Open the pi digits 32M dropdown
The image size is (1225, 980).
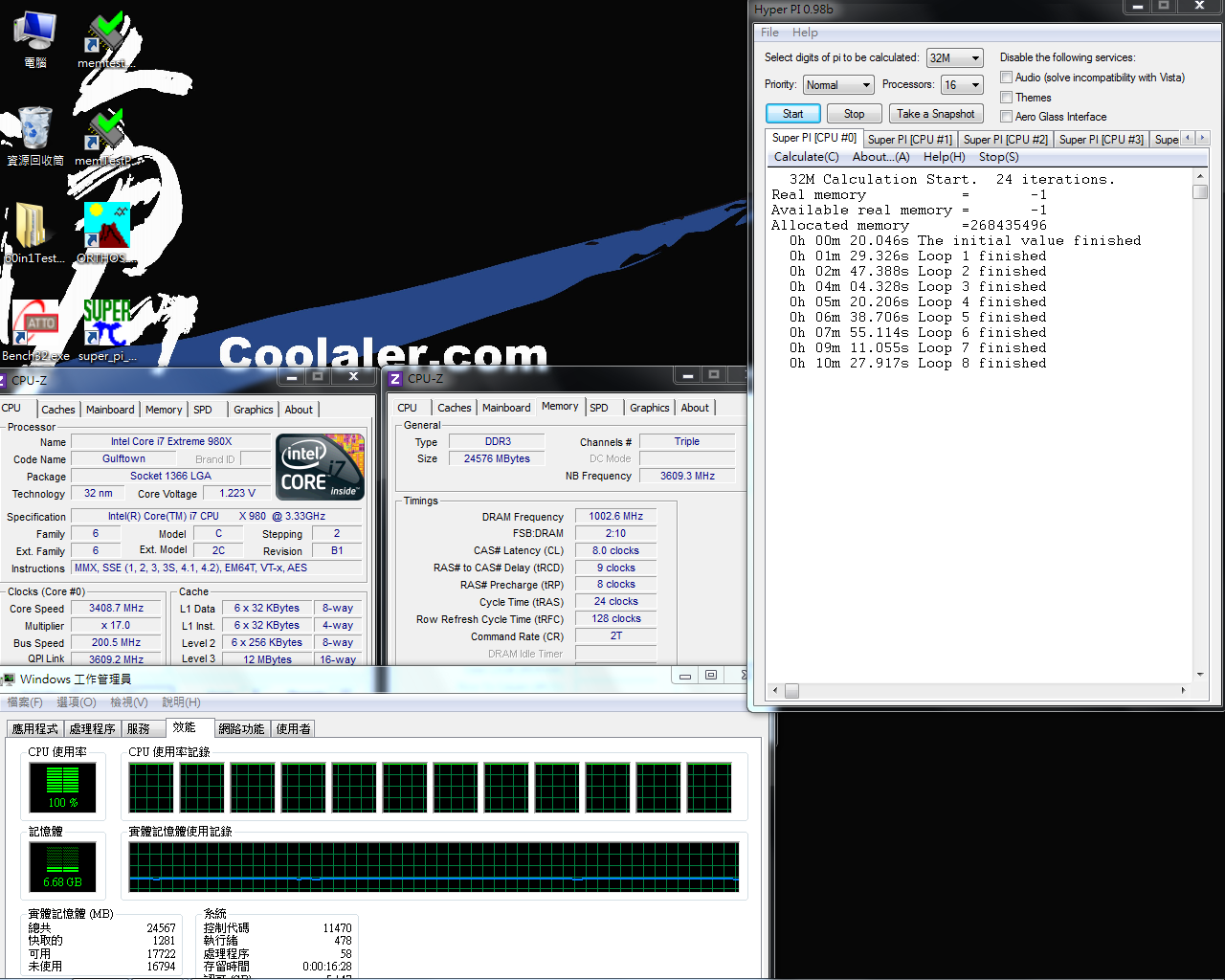click(x=954, y=58)
